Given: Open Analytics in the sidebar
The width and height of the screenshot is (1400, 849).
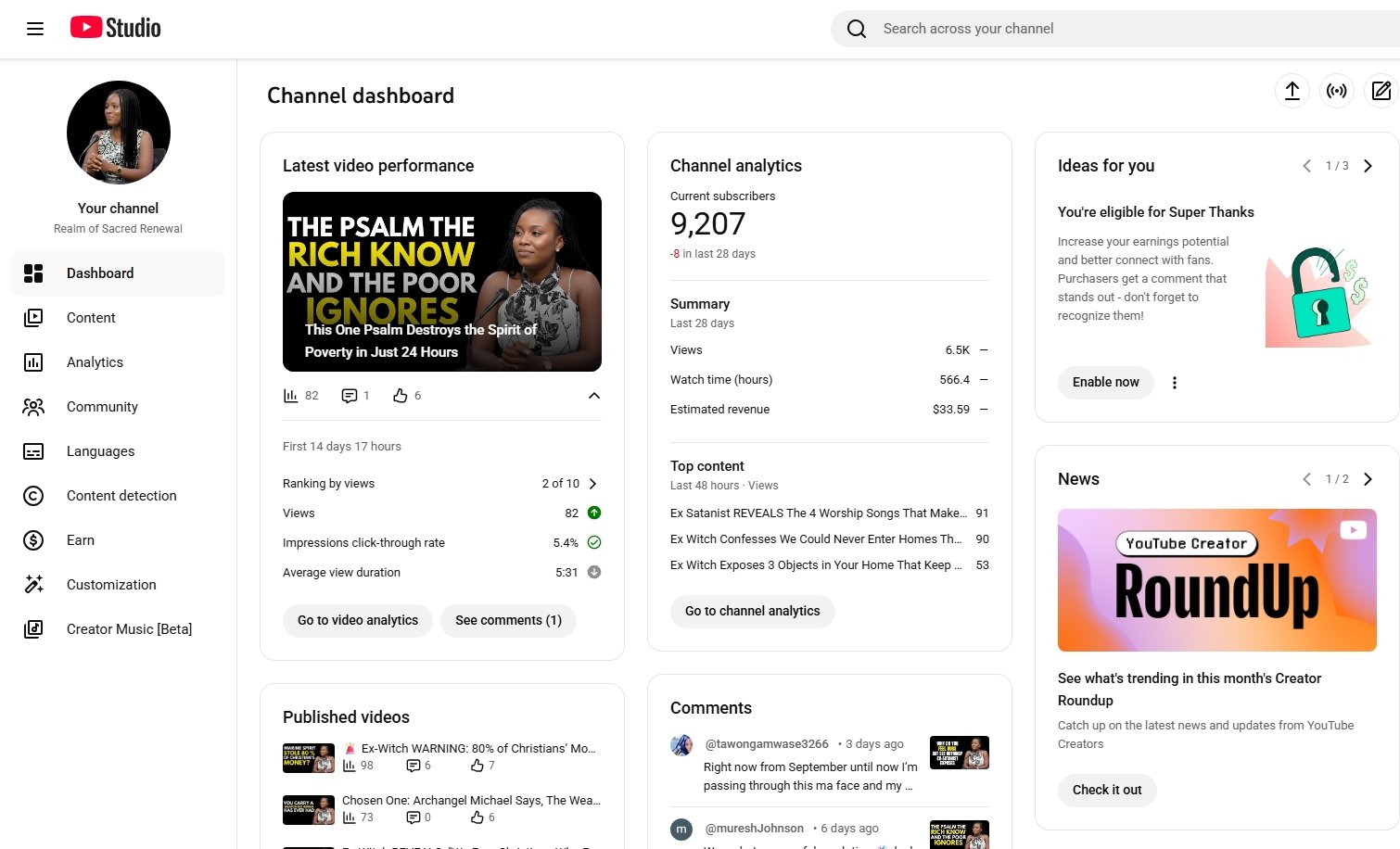Looking at the screenshot, I should click(x=95, y=362).
